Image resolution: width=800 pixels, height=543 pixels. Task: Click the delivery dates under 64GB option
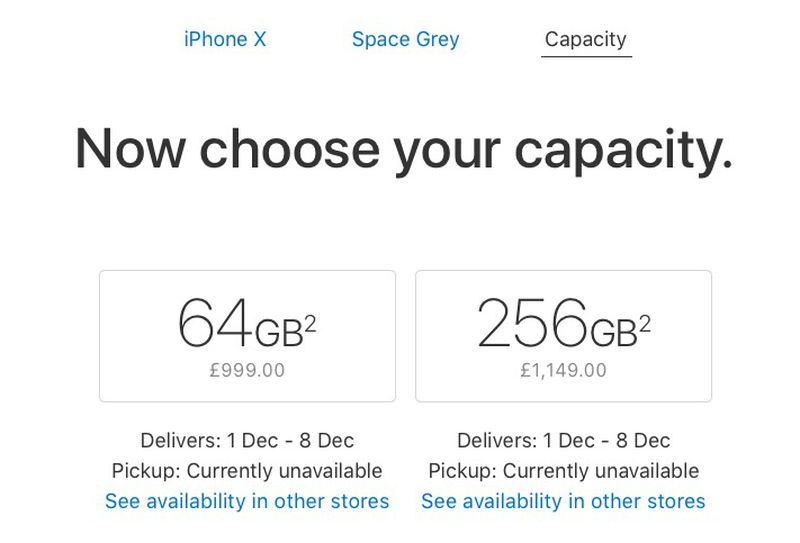click(247, 440)
